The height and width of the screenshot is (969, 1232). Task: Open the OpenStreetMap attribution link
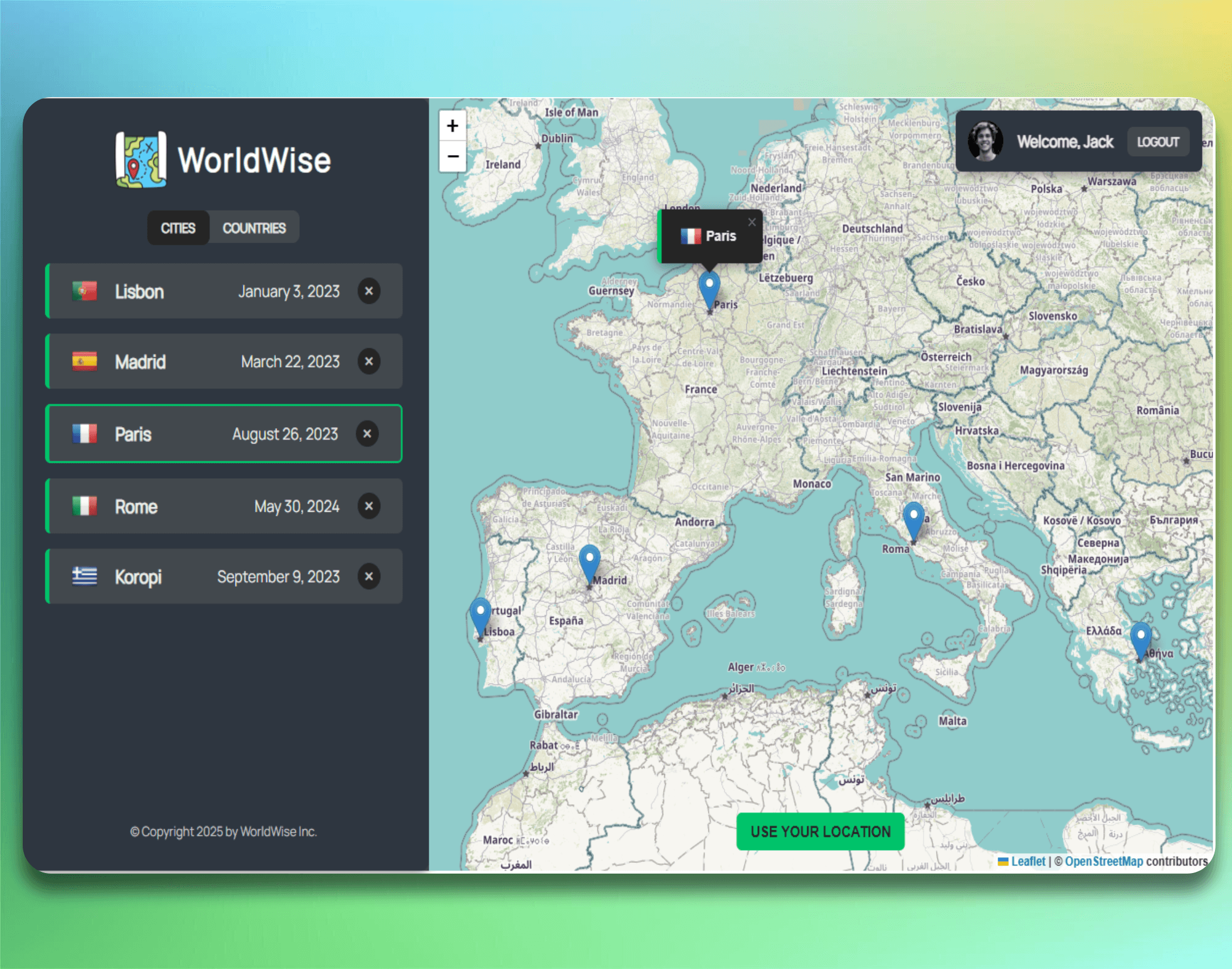click(x=1104, y=861)
